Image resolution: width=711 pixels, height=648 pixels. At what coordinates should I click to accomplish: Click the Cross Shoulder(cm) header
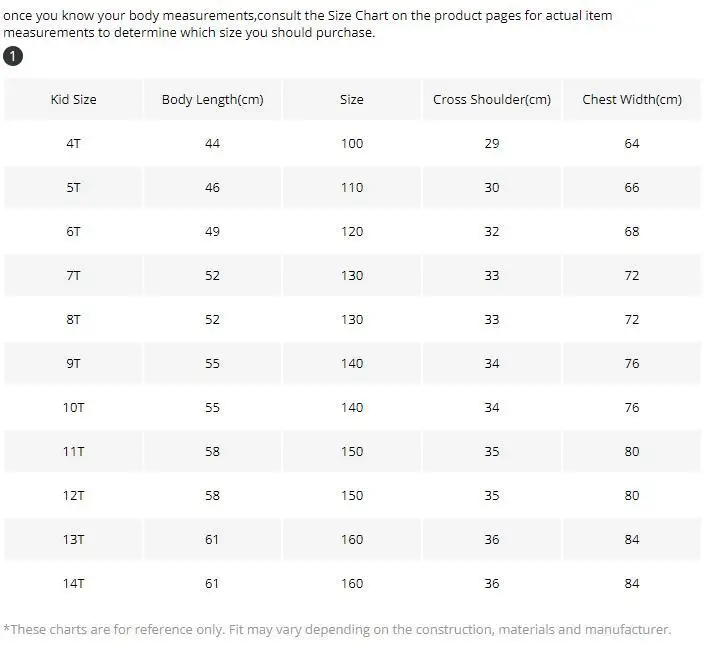[491, 100]
